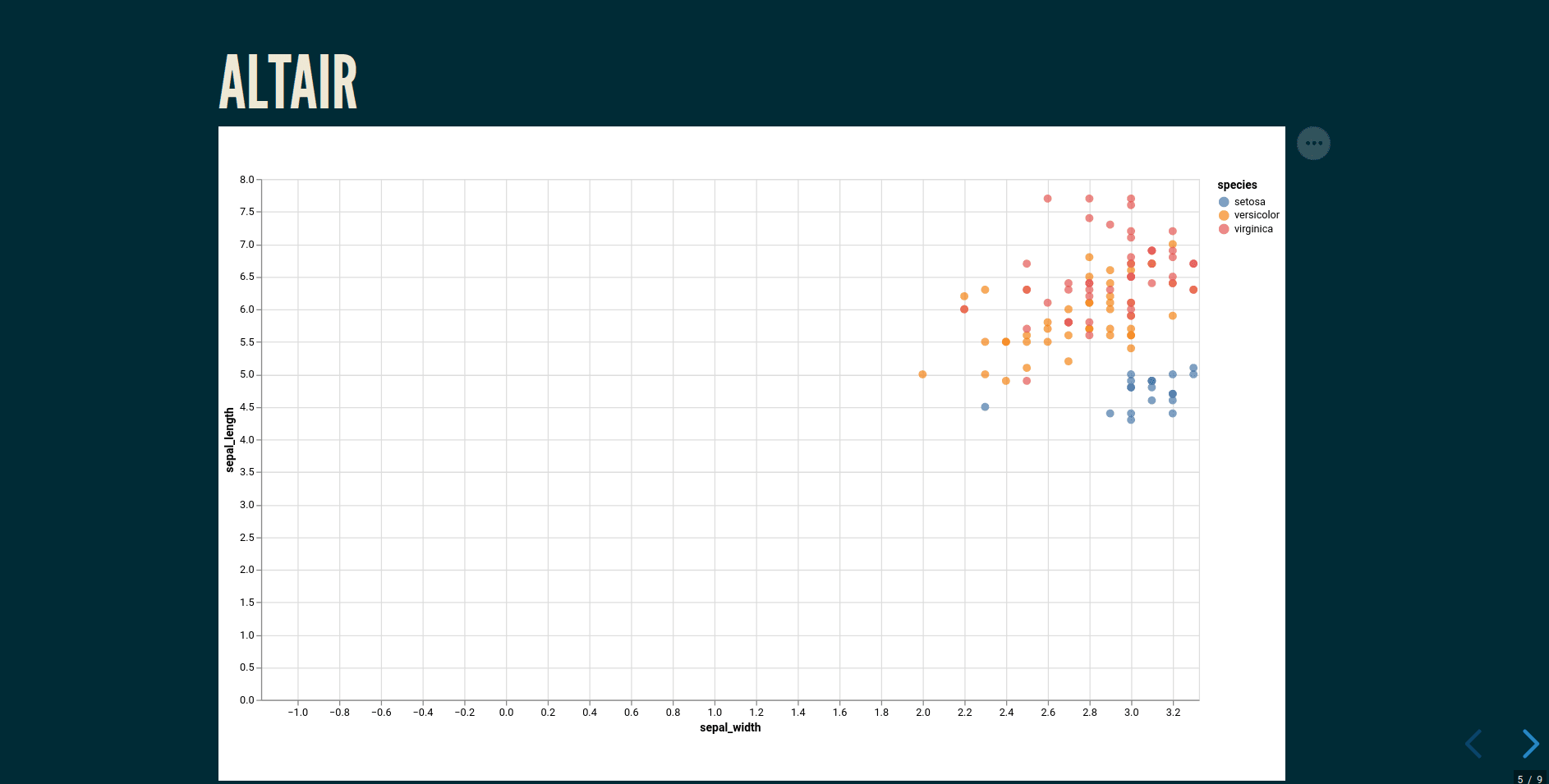Open the chart actions menu (three dots)
This screenshot has height=784, width=1549.
[x=1313, y=144]
